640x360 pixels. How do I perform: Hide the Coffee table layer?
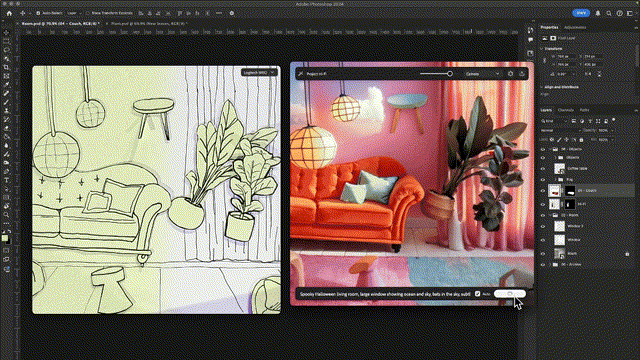[543, 168]
